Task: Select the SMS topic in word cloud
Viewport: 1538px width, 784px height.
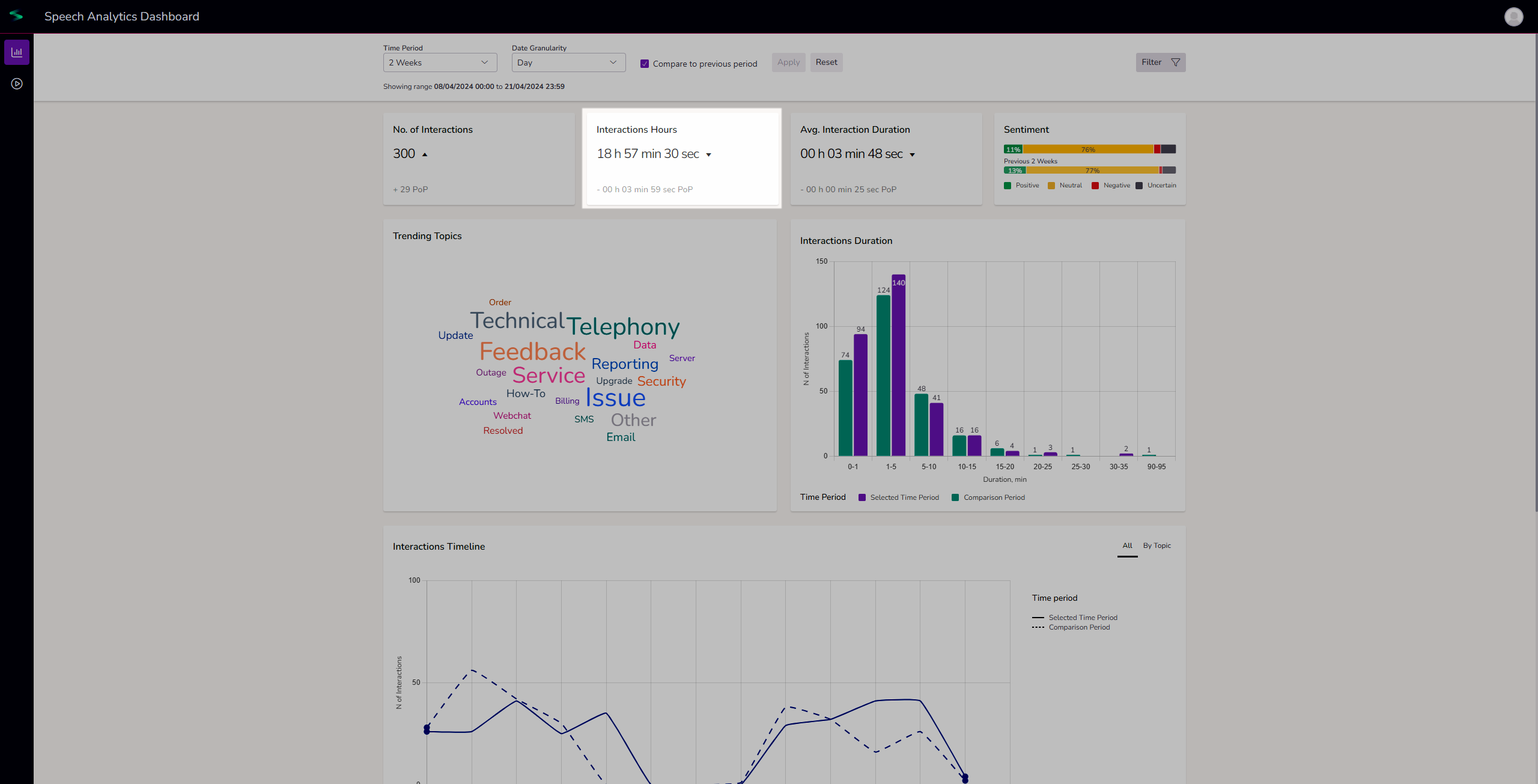Action: click(x=584, y=419)
